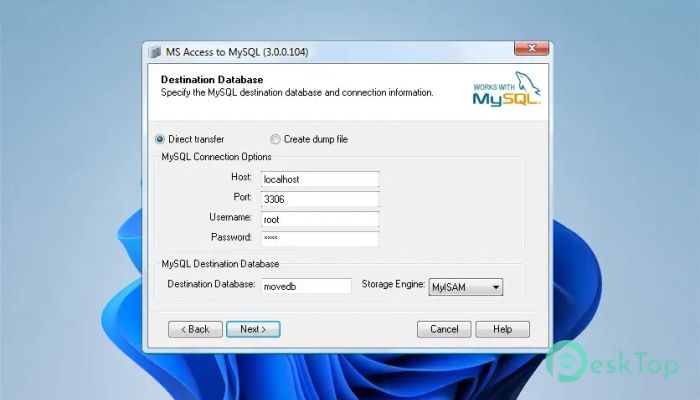Open the Storage Engine dropdown
The height and width of the screenshot is (400, 700).
click(x=466, y=287)
